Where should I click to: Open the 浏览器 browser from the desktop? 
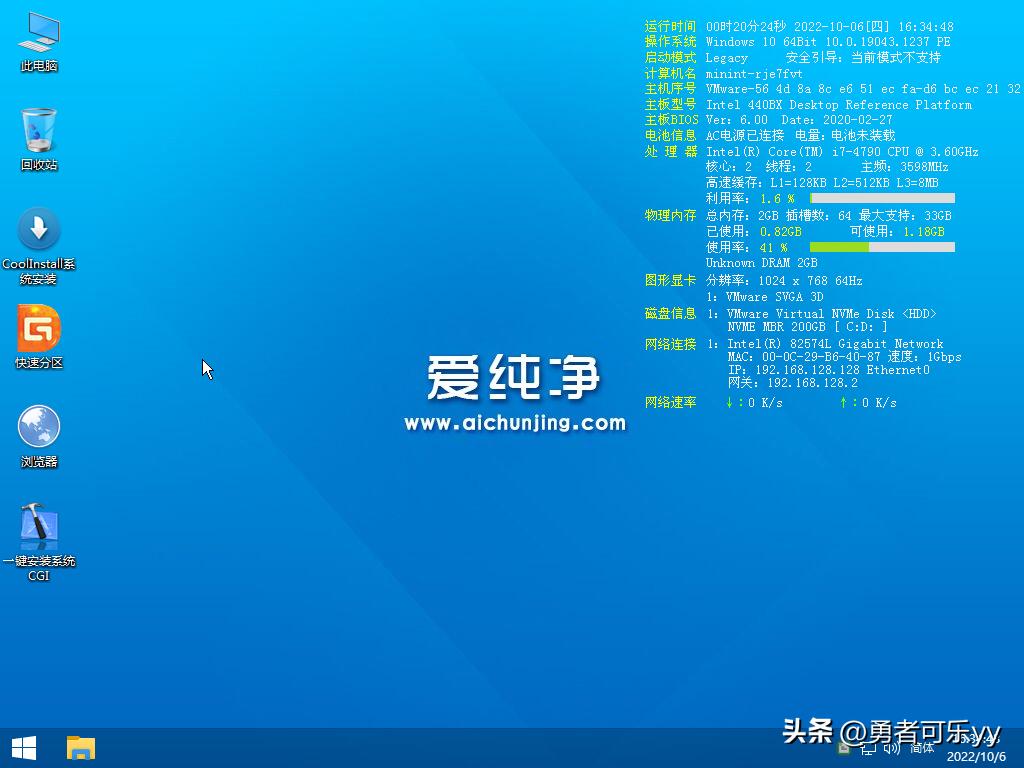[x=38, y=430]
